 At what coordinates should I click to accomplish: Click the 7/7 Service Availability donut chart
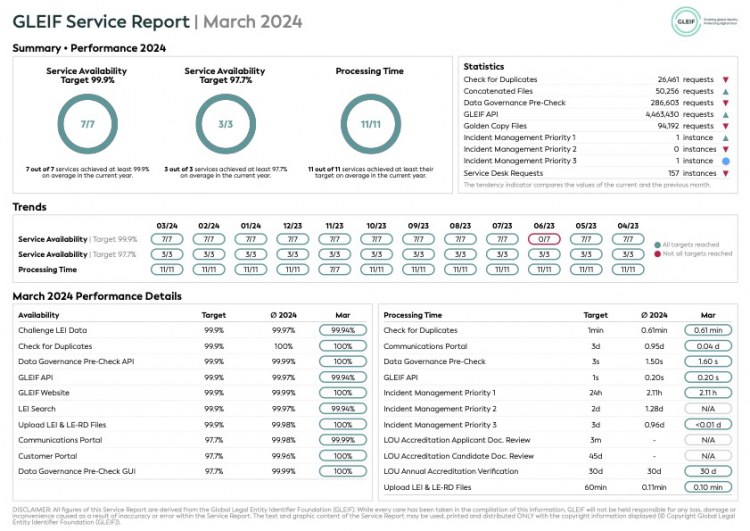pyautogui.click(x=87, y=124)
